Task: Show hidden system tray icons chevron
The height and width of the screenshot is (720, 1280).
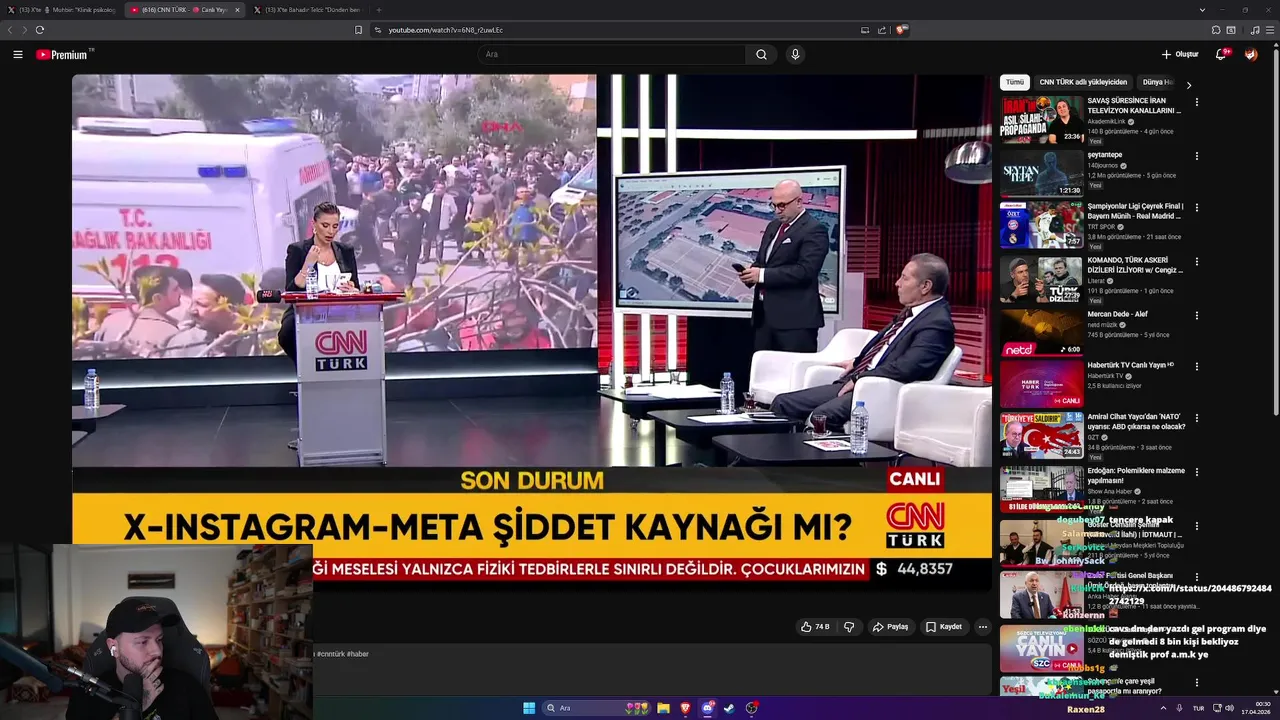Action: point(1162,708)
